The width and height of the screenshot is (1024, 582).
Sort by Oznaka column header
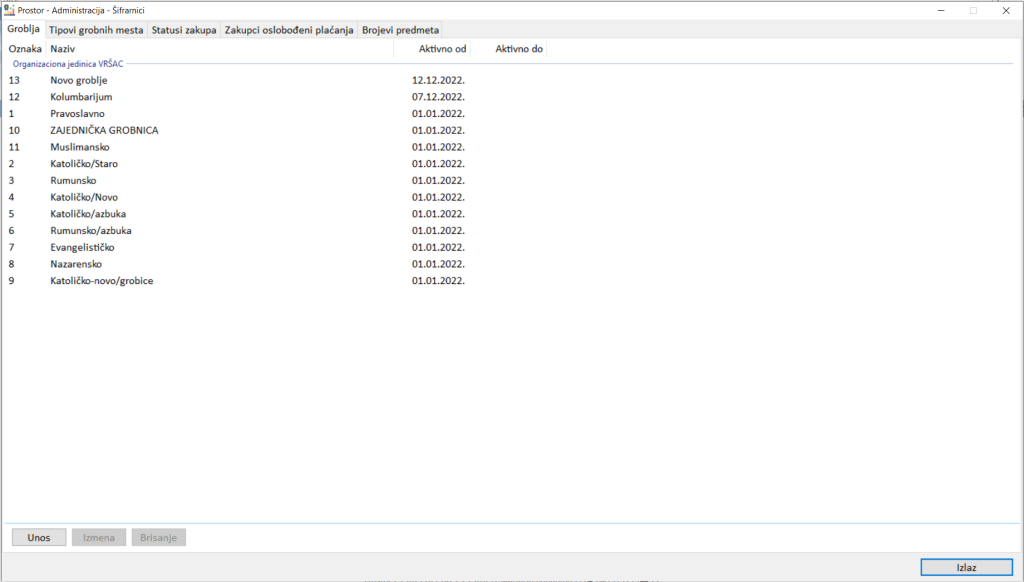click(x=25, y=48)
